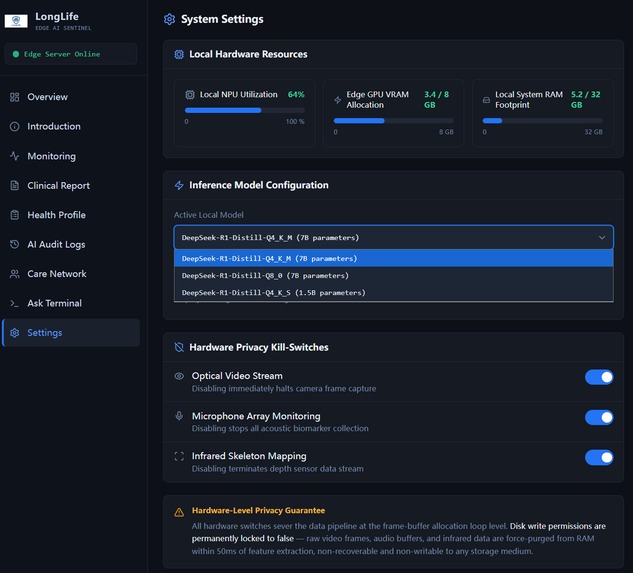Click the Health Profile clipboard icon
This screenshot has width=633, height=573.
pos(15,215)
